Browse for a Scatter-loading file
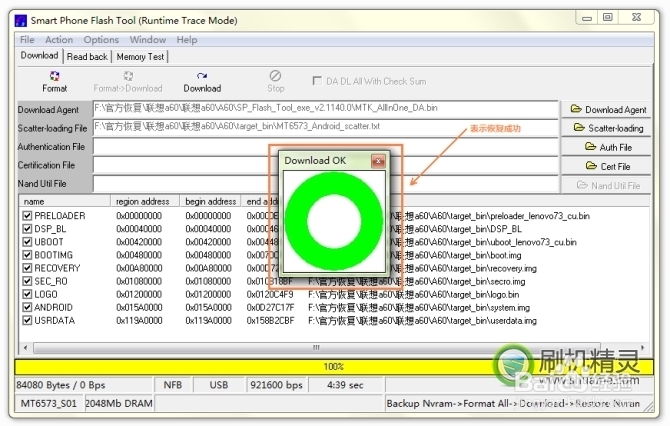This screenshot has width=670, height=426. click(606, 128)
